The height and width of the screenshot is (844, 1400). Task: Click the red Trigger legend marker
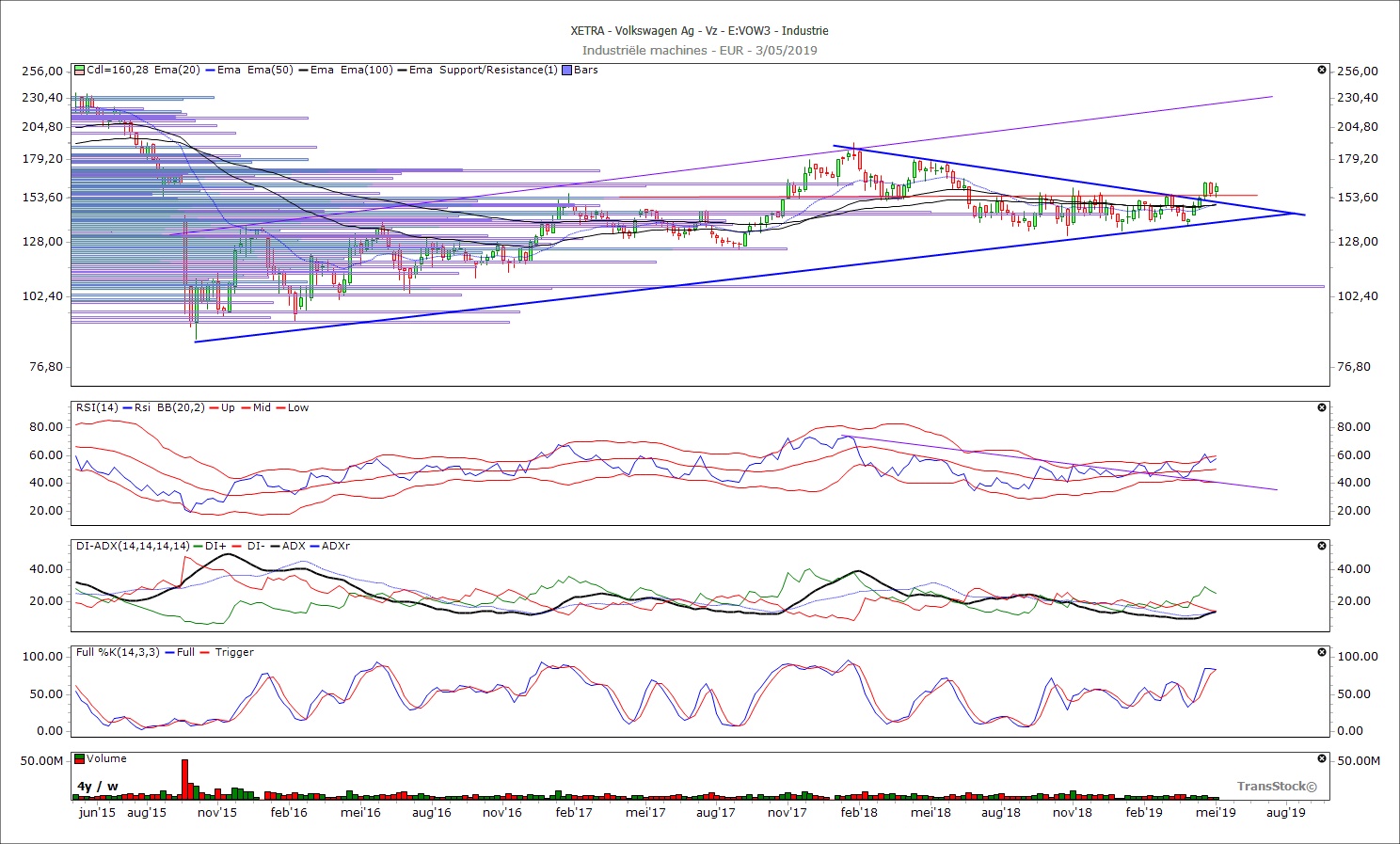pos(206,652)
